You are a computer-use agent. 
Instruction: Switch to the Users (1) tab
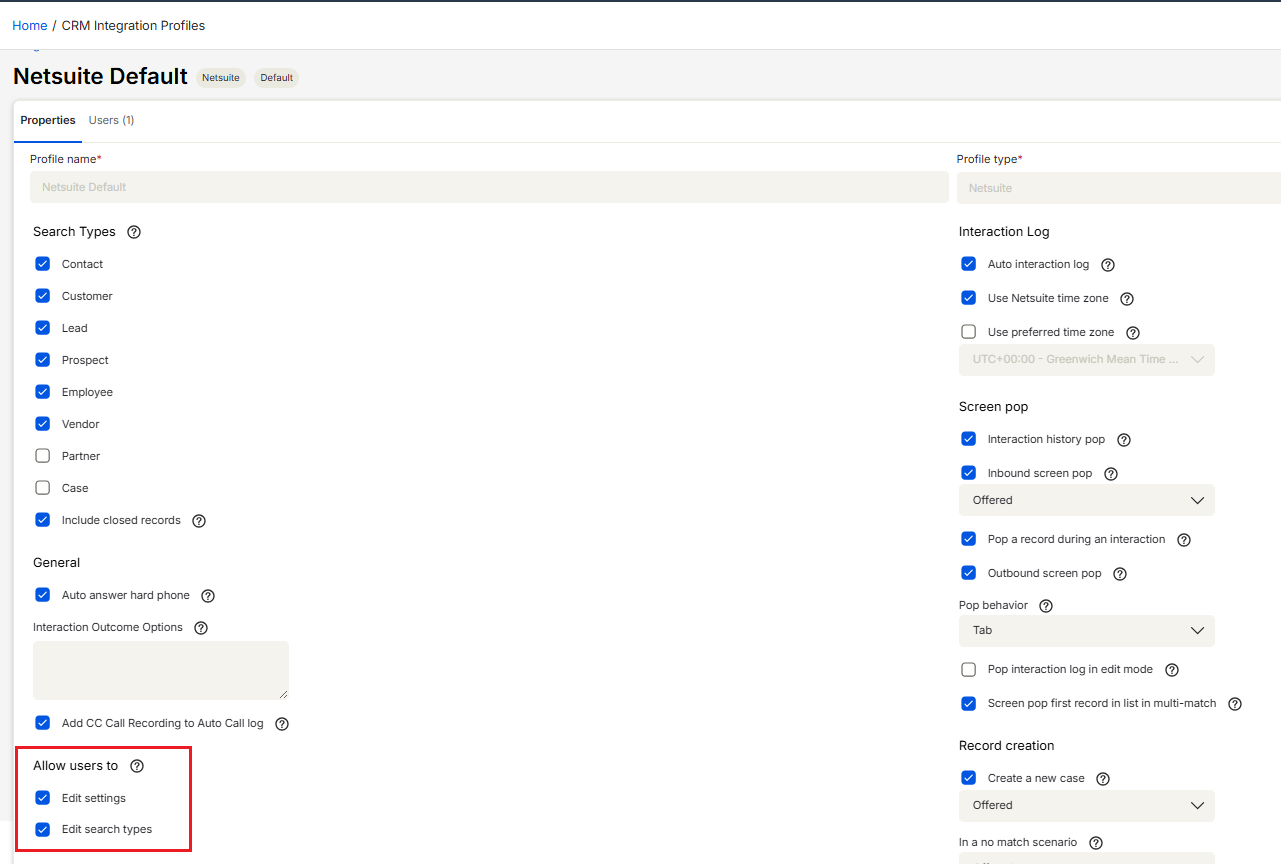(111, 120)
